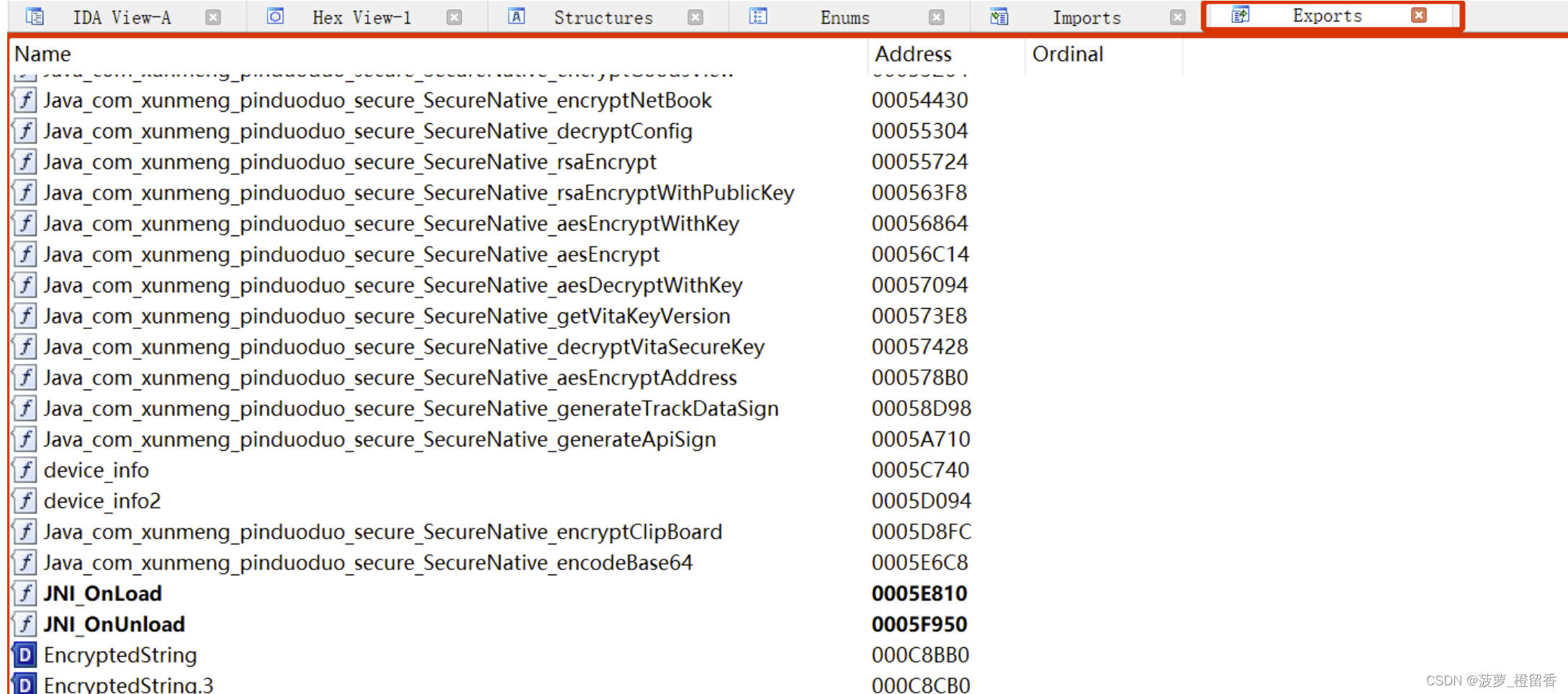
Task: Click function icon beside decryptConfig export
Action: point(25,131)
